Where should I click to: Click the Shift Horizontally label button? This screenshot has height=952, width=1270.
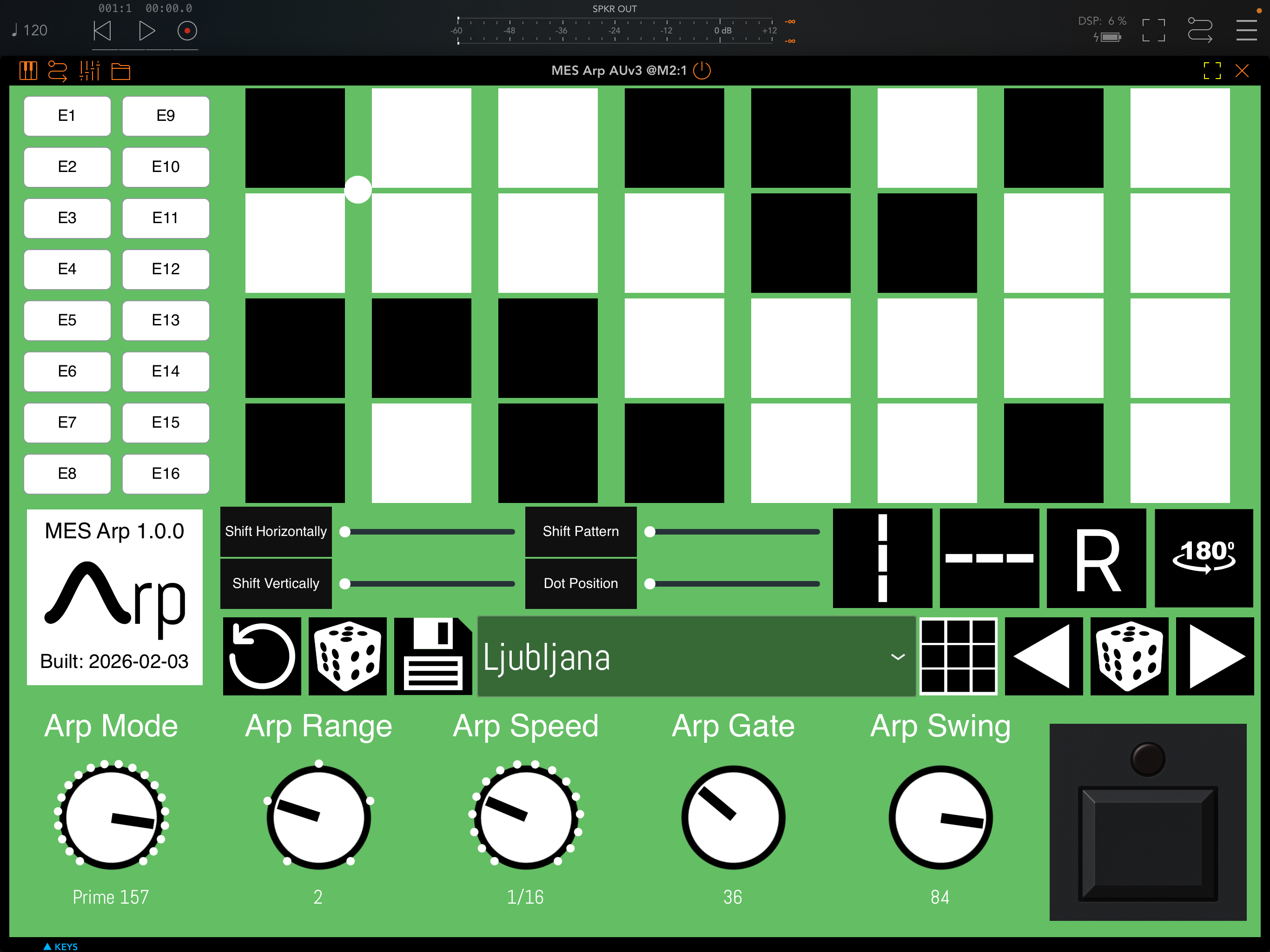[276, 532]
